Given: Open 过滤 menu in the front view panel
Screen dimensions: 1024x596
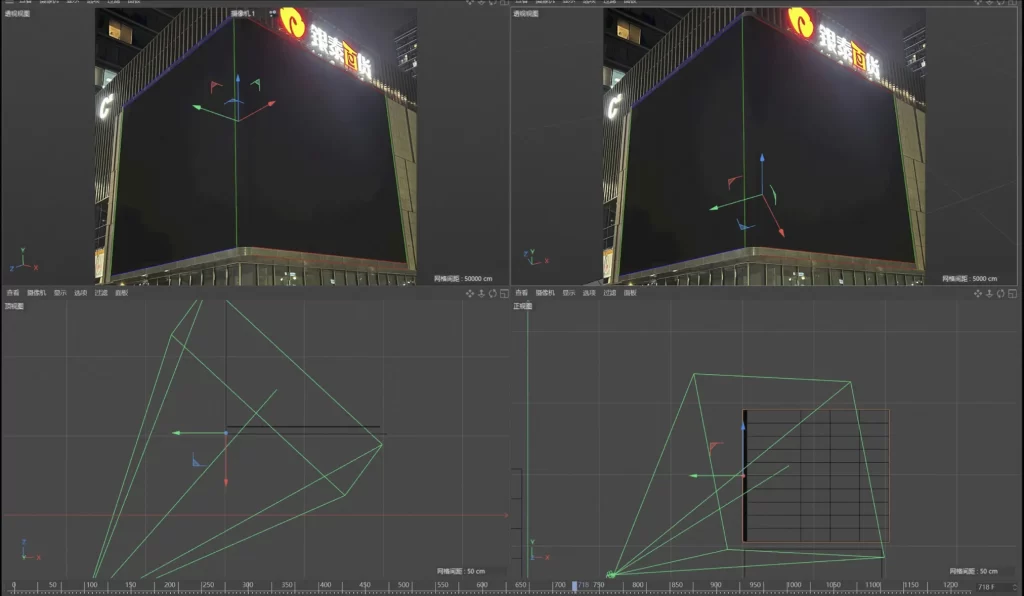Looking at the screenshot, I should pyautogui.click(x=609, y=293).
